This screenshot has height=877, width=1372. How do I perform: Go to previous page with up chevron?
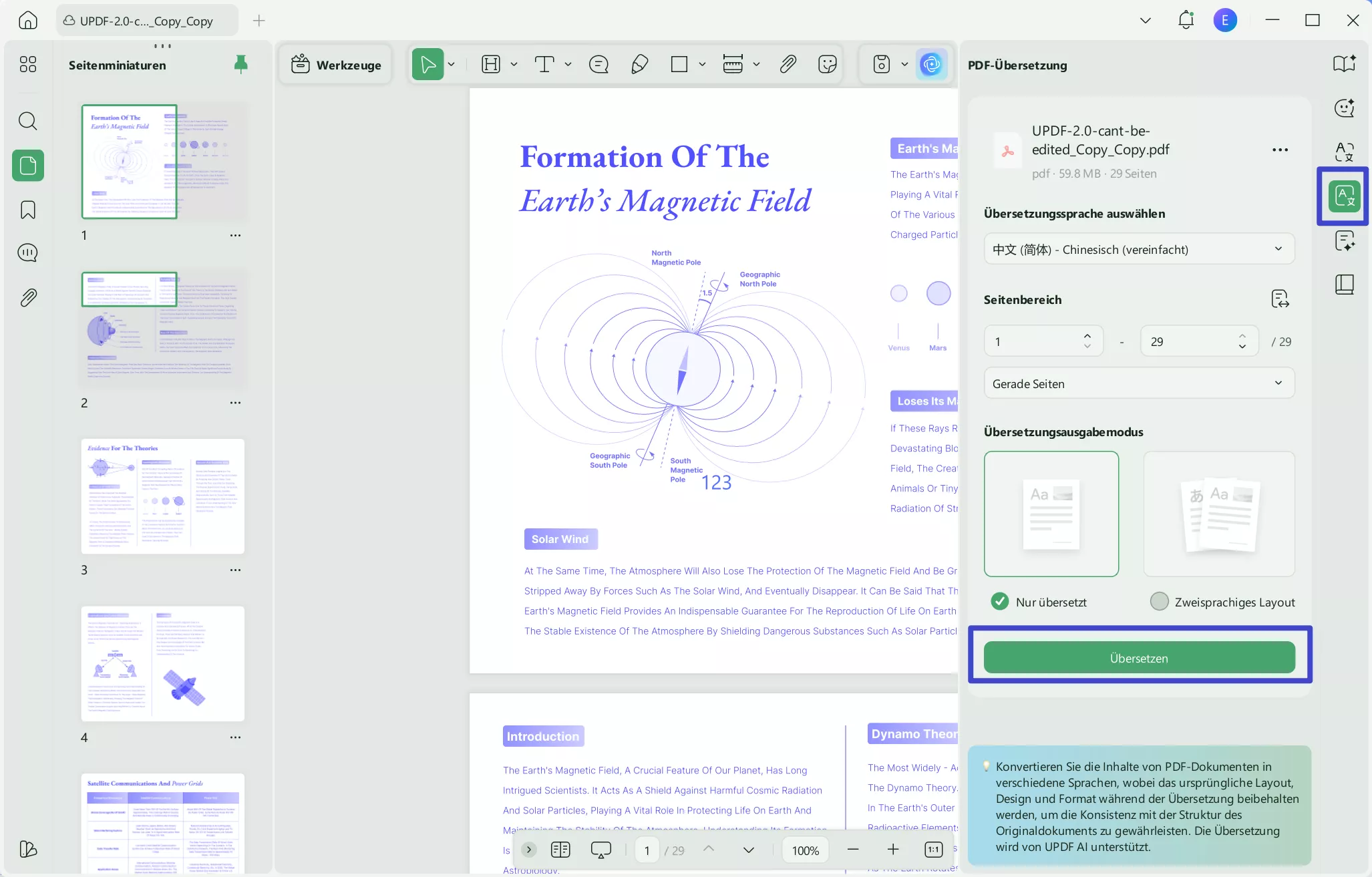click(709, 849)
